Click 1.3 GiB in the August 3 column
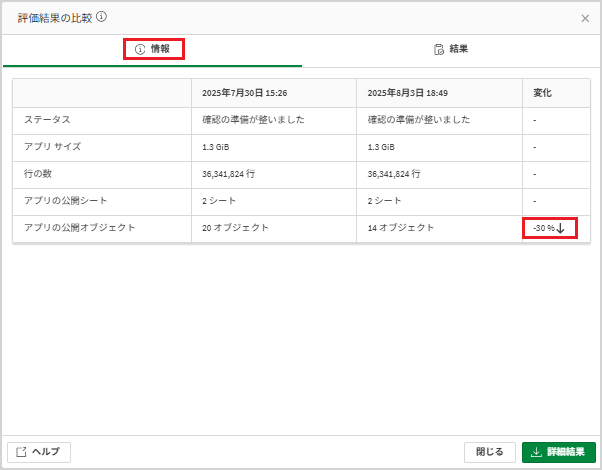 pos(381,147)
